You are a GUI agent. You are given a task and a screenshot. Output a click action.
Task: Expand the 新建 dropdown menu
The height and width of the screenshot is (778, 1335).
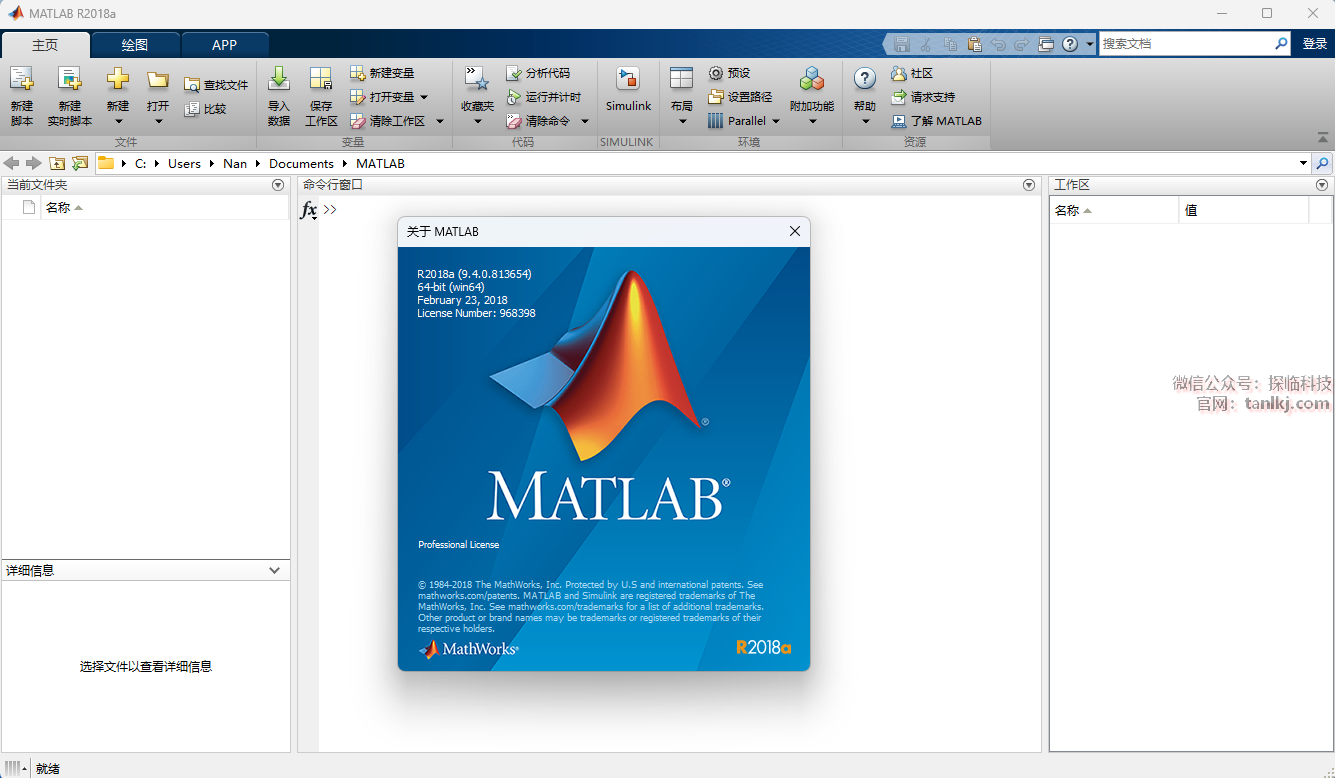tap(118, 122)
